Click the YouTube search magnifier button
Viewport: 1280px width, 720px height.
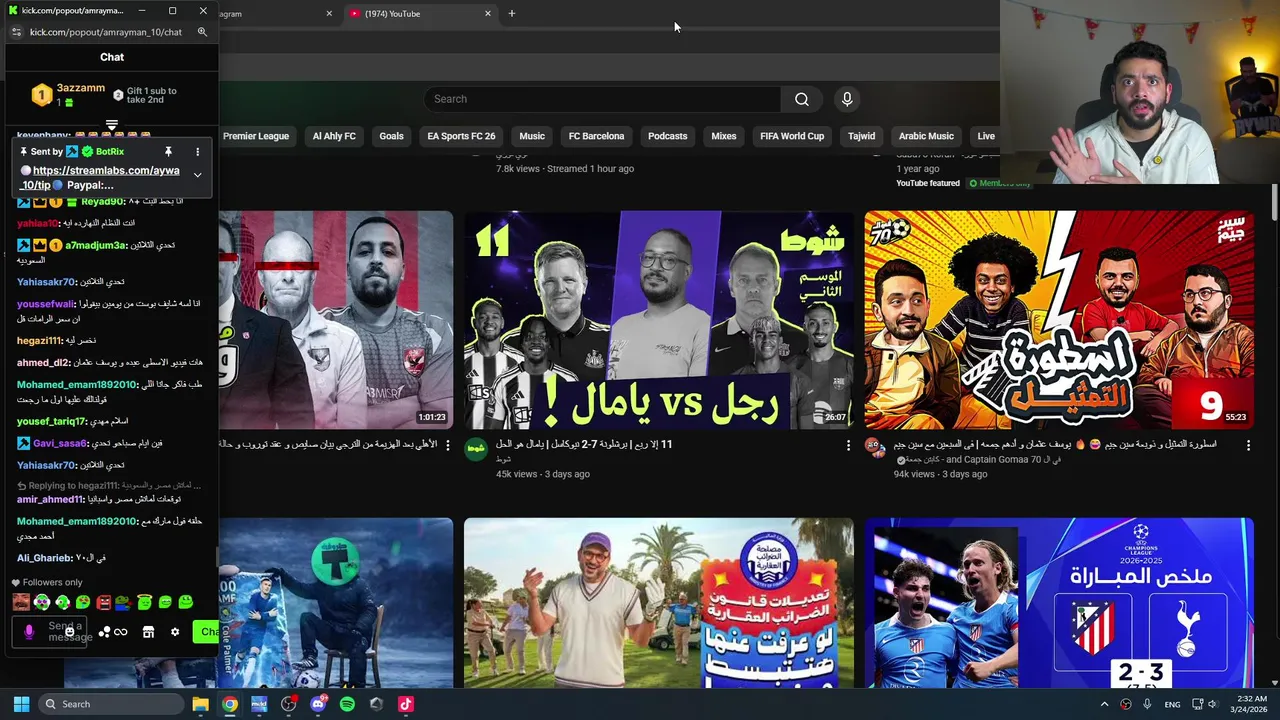pos(801,99)
